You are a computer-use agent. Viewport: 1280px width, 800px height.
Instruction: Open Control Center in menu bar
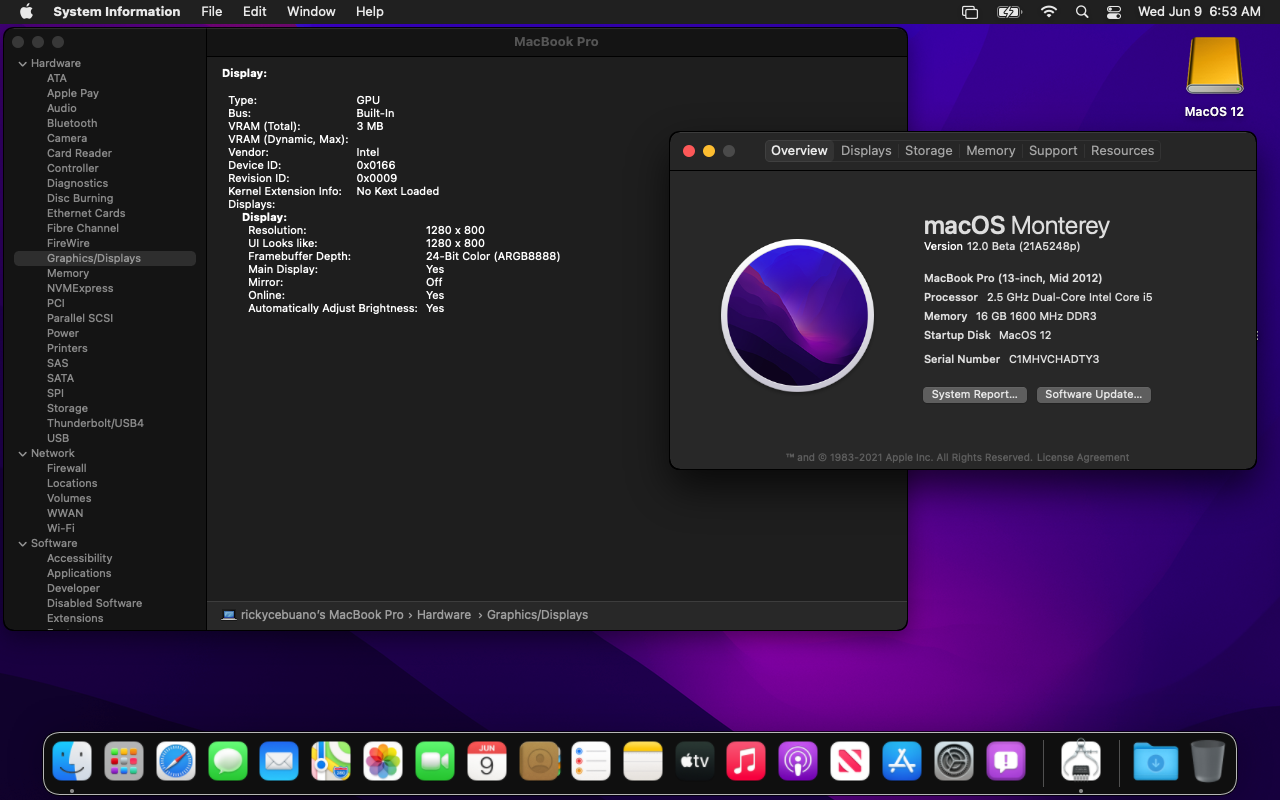[x=1114, y=12]
